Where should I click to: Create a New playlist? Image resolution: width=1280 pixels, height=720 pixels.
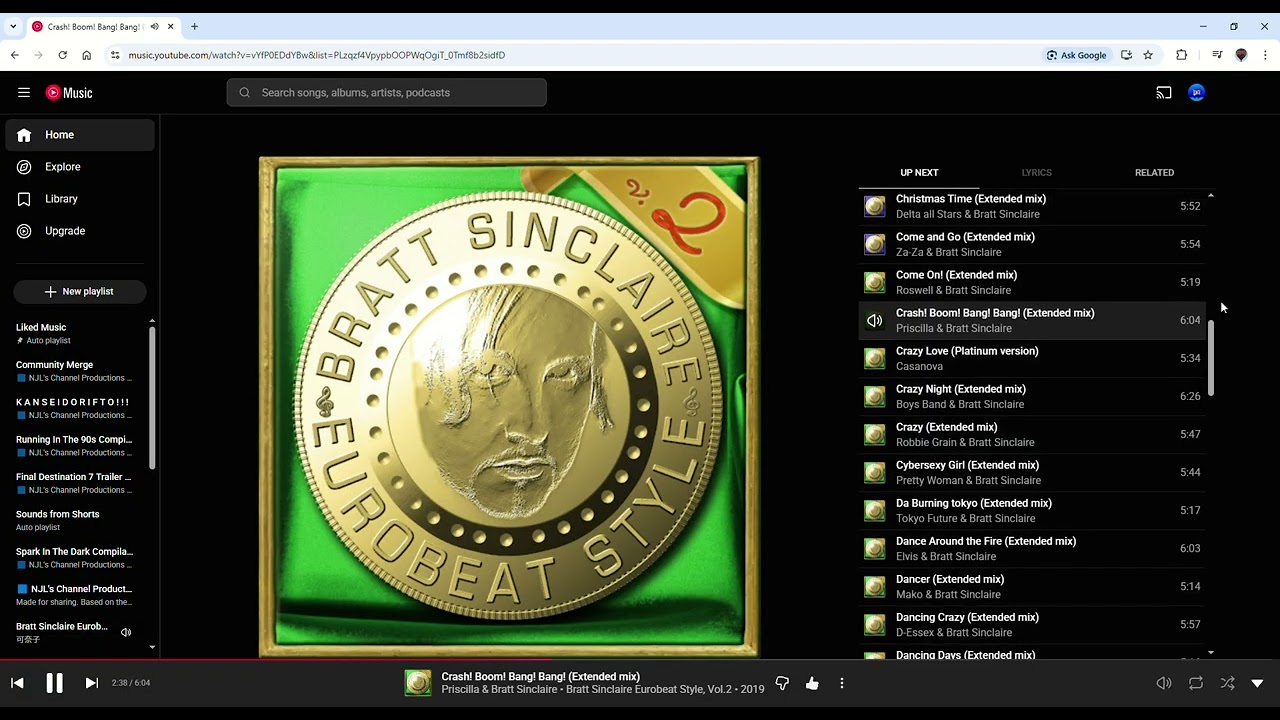point(80,291)
